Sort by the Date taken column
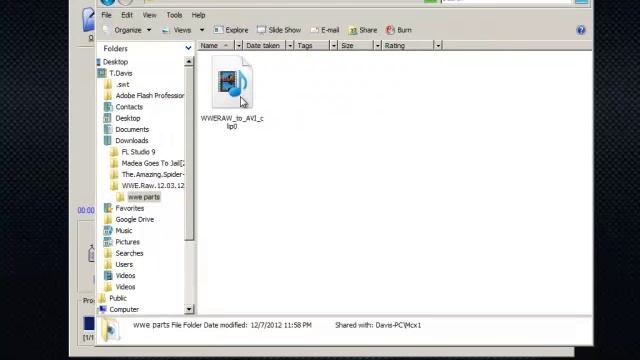640x360 pixels. tap(264, 45)
